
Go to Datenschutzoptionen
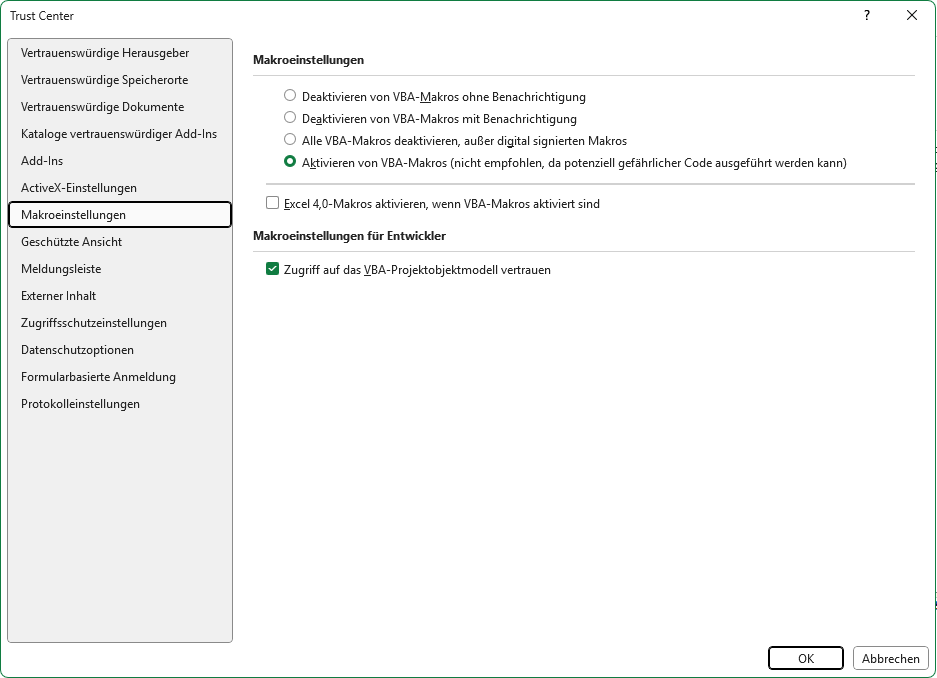point(77,350)
